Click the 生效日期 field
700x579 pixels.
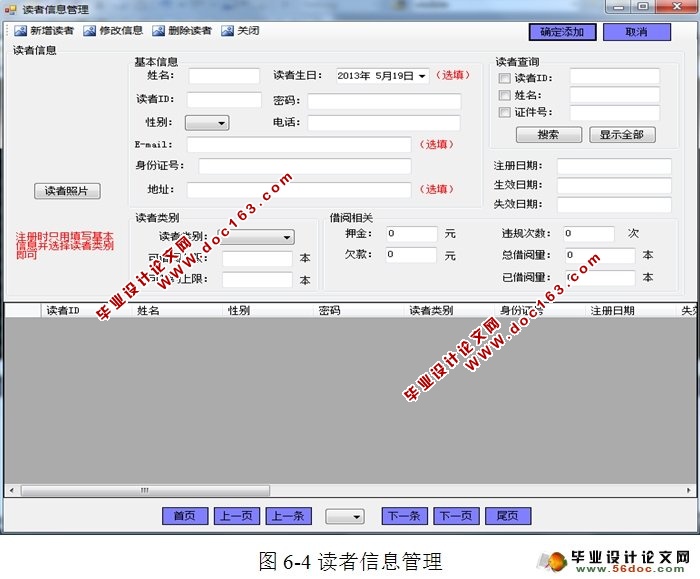click(x=614, y=186)
